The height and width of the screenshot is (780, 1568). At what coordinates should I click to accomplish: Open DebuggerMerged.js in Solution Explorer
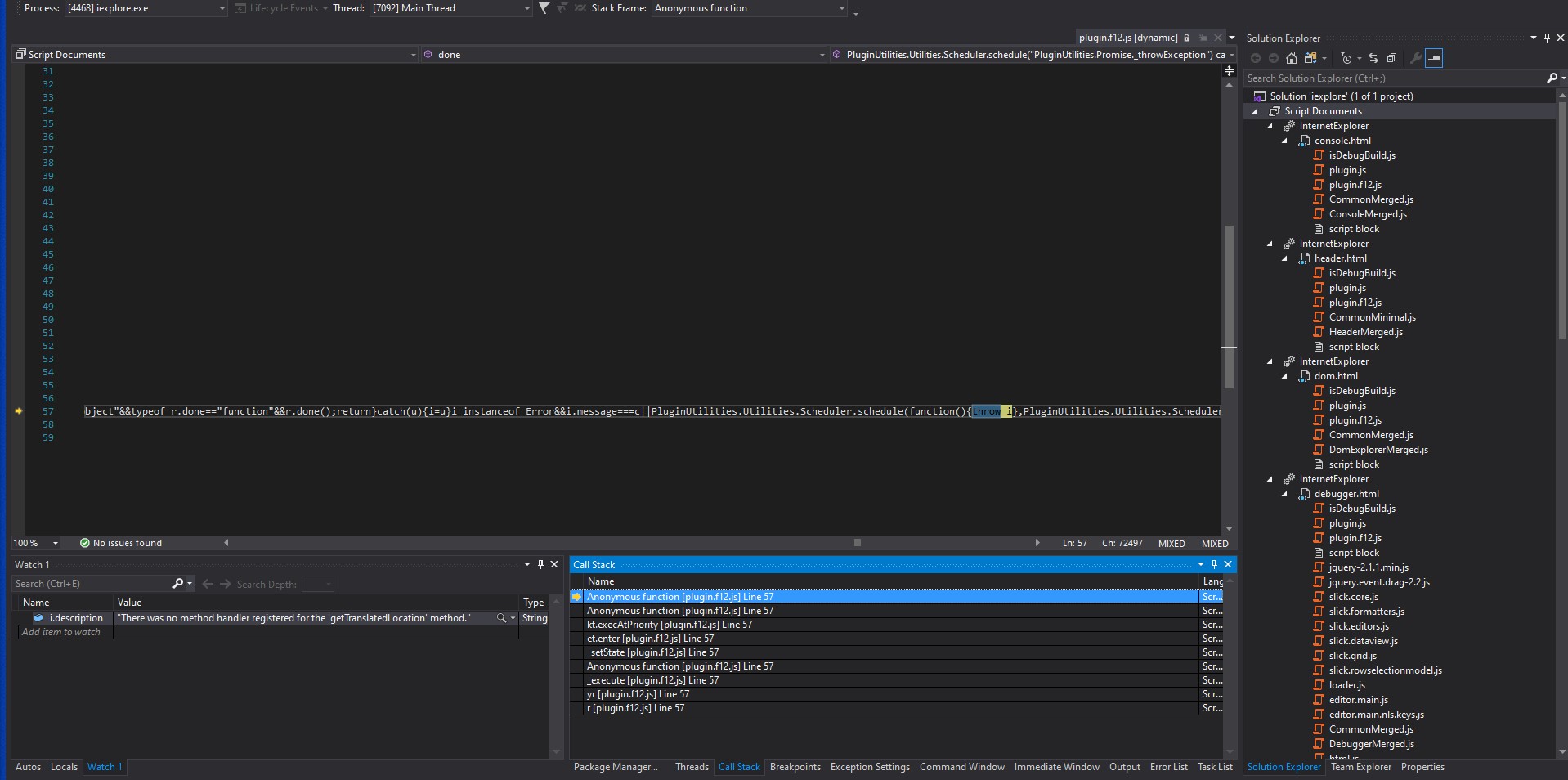click(1371, 744)
